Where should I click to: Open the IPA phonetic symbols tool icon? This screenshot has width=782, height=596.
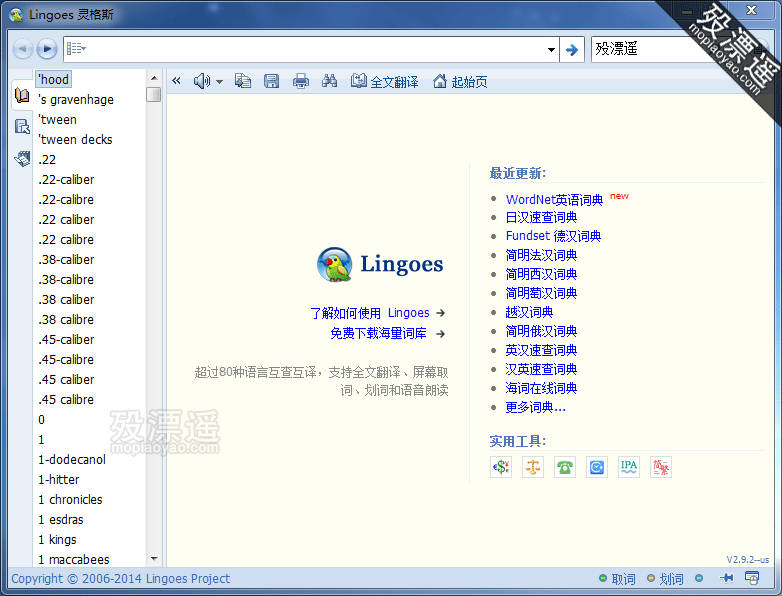628,467
